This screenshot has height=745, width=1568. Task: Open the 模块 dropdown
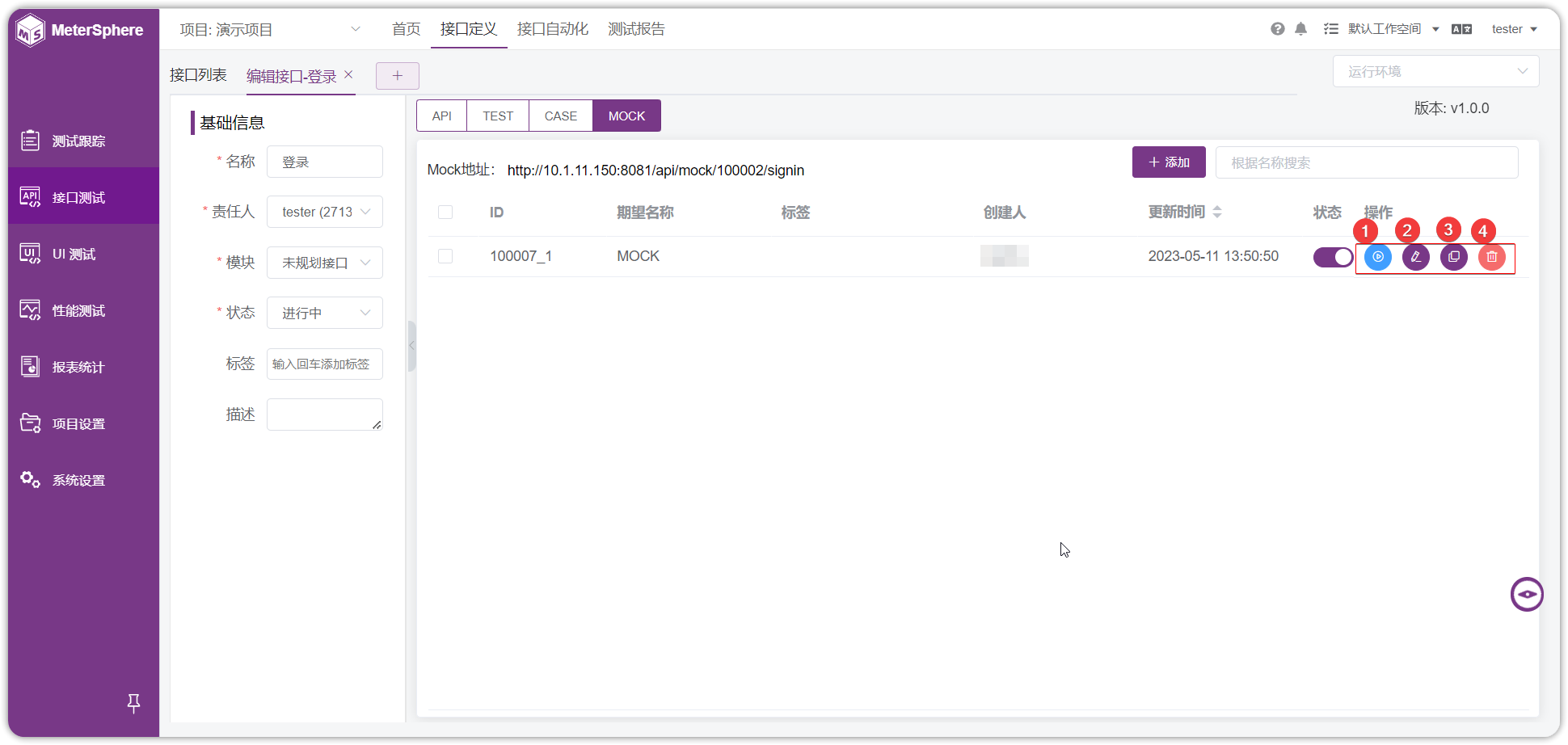[325, 263]
